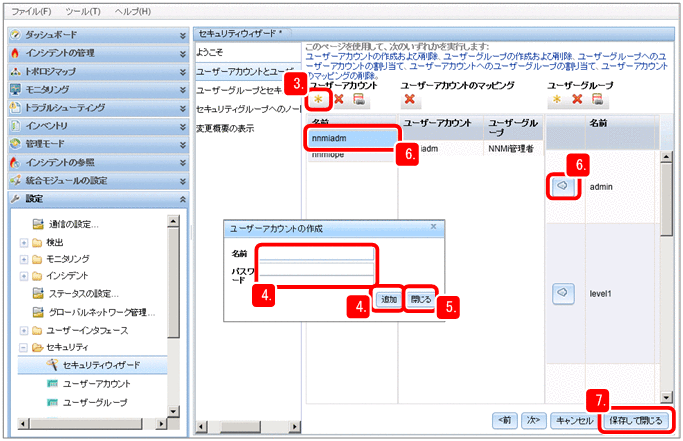
Task: Expand the ユーザーインタフェース folder plus sign
Action: point(24,331)
